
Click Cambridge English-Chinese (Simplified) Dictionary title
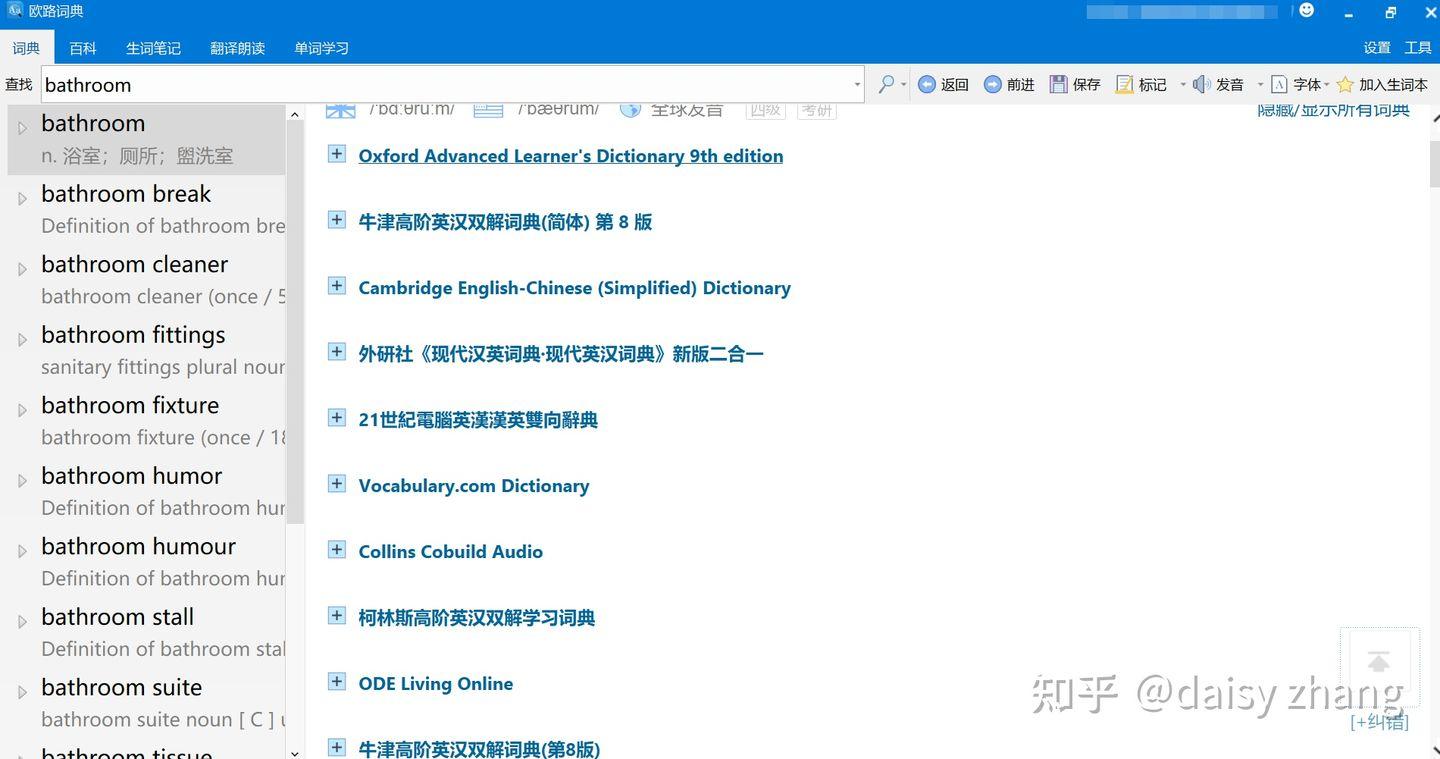[575, 288]
